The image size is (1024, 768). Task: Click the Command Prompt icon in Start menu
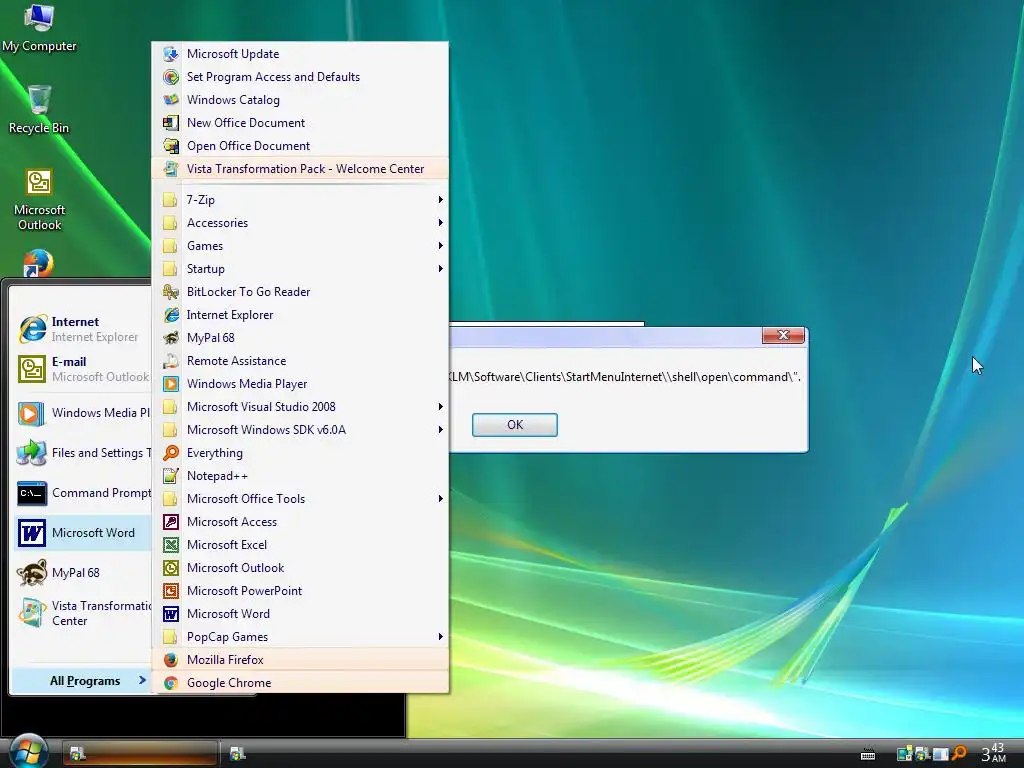pos(31,493)
